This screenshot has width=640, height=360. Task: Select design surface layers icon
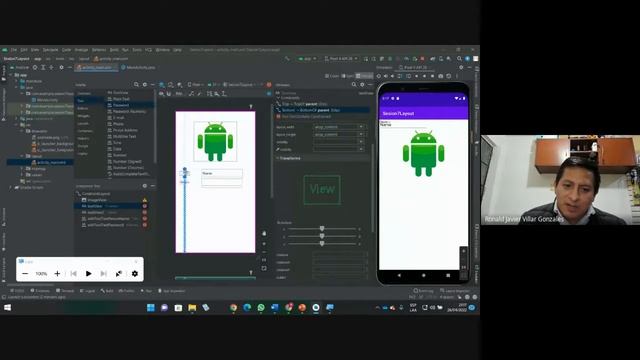[162, 85]
